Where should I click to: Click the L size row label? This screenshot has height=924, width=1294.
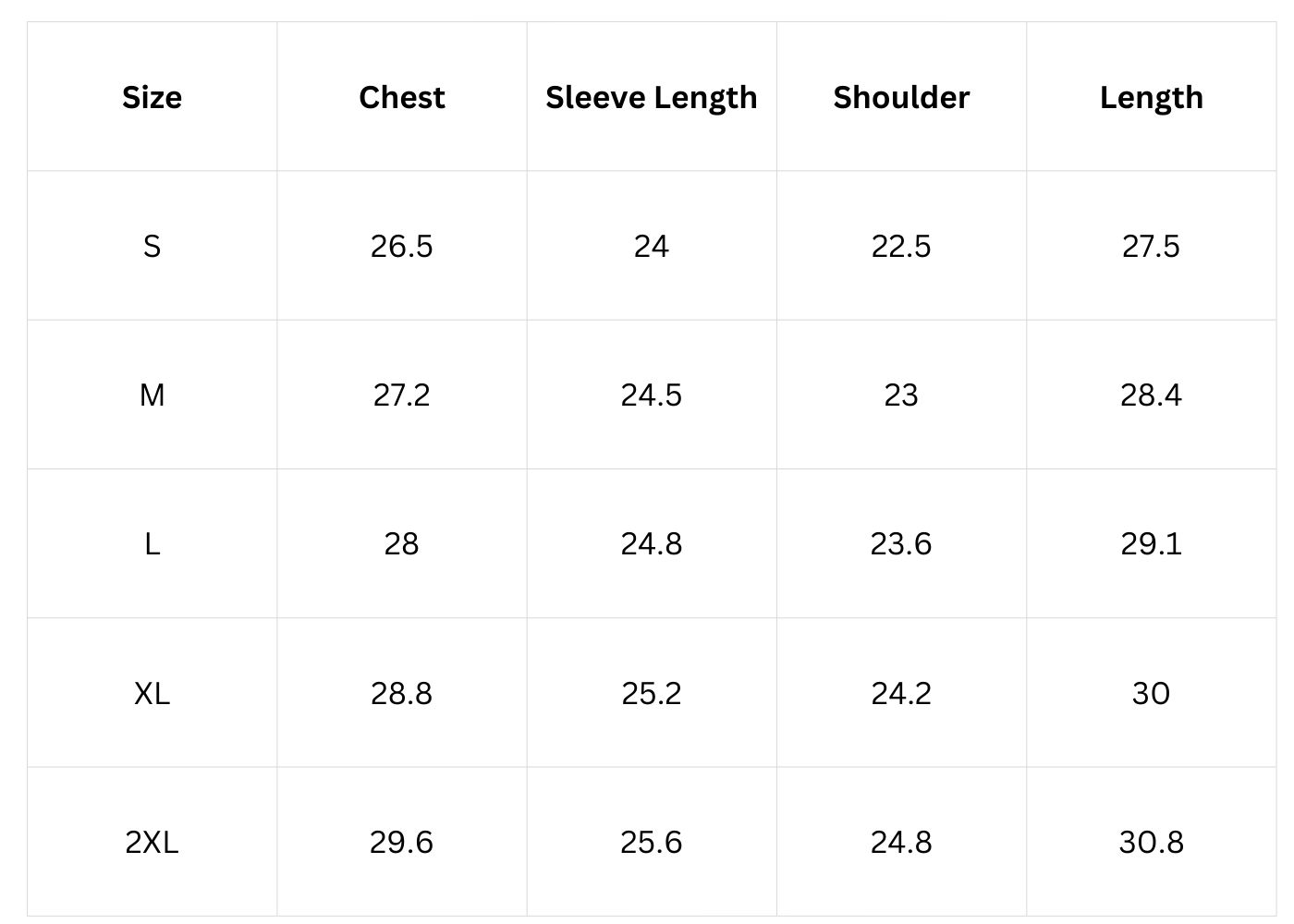point(152,544)
